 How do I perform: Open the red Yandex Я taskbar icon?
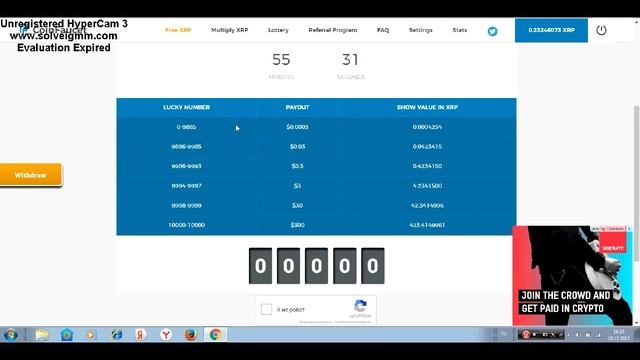tap(141, 335)
